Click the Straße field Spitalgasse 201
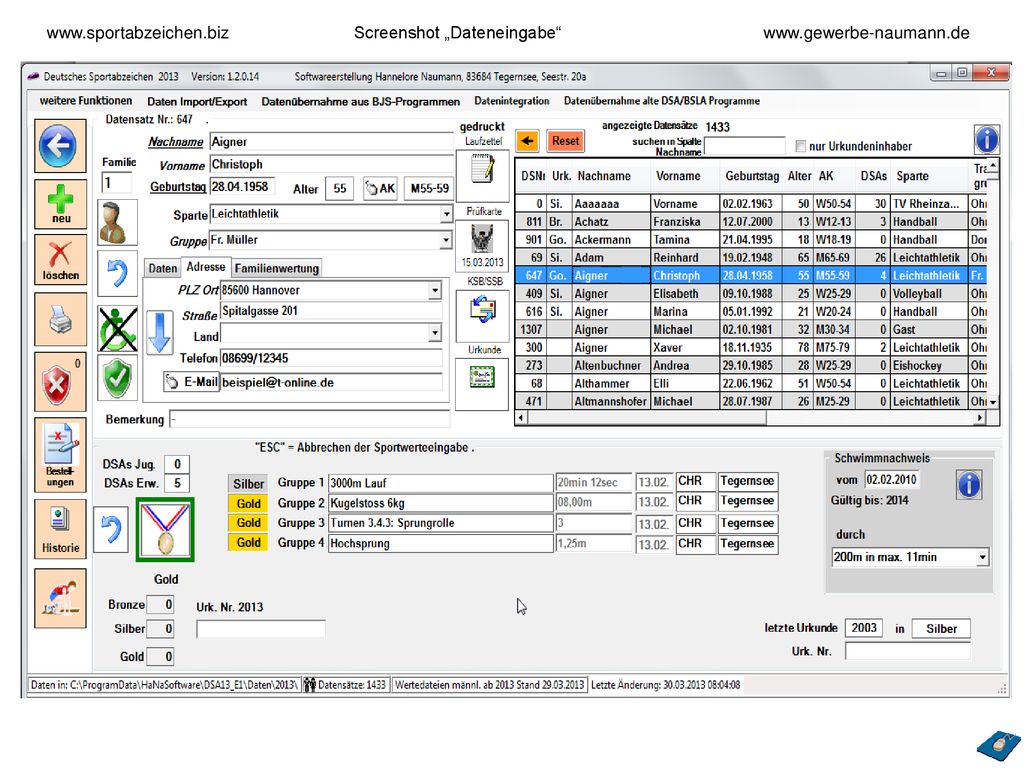 click(331, 311)
